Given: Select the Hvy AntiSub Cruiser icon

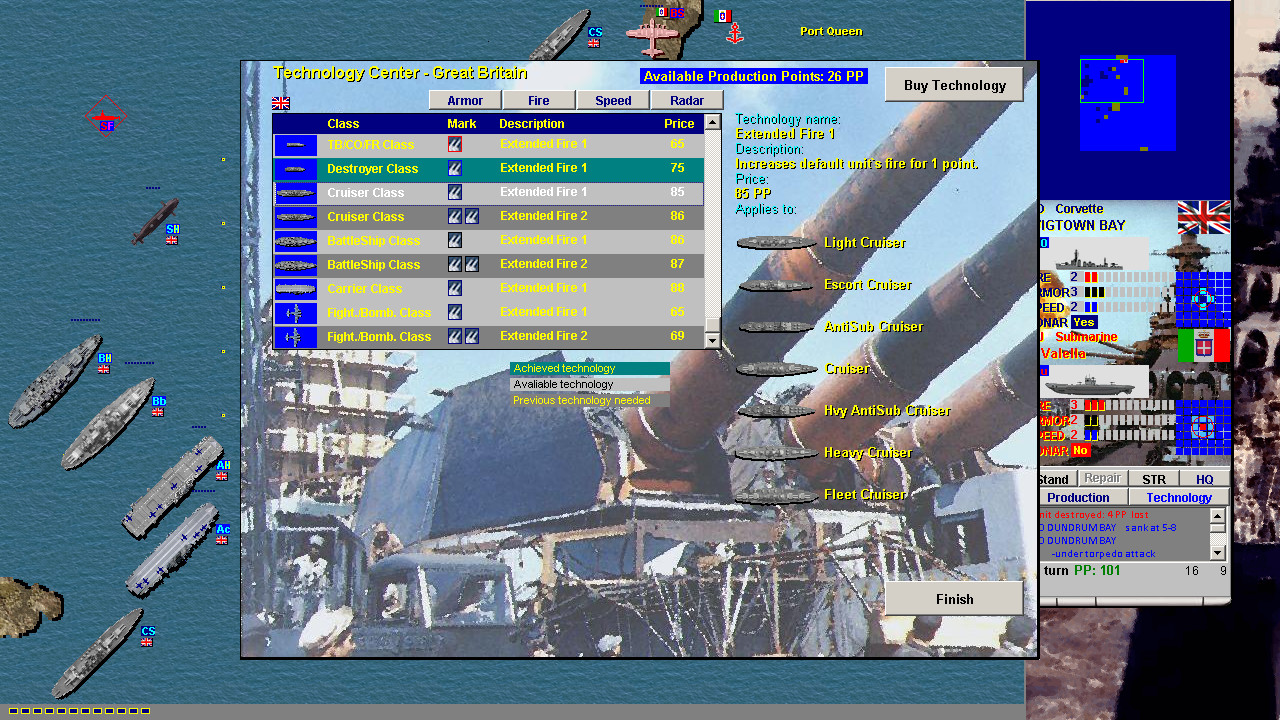Looking at the screenshot, I should click(774, 410).
